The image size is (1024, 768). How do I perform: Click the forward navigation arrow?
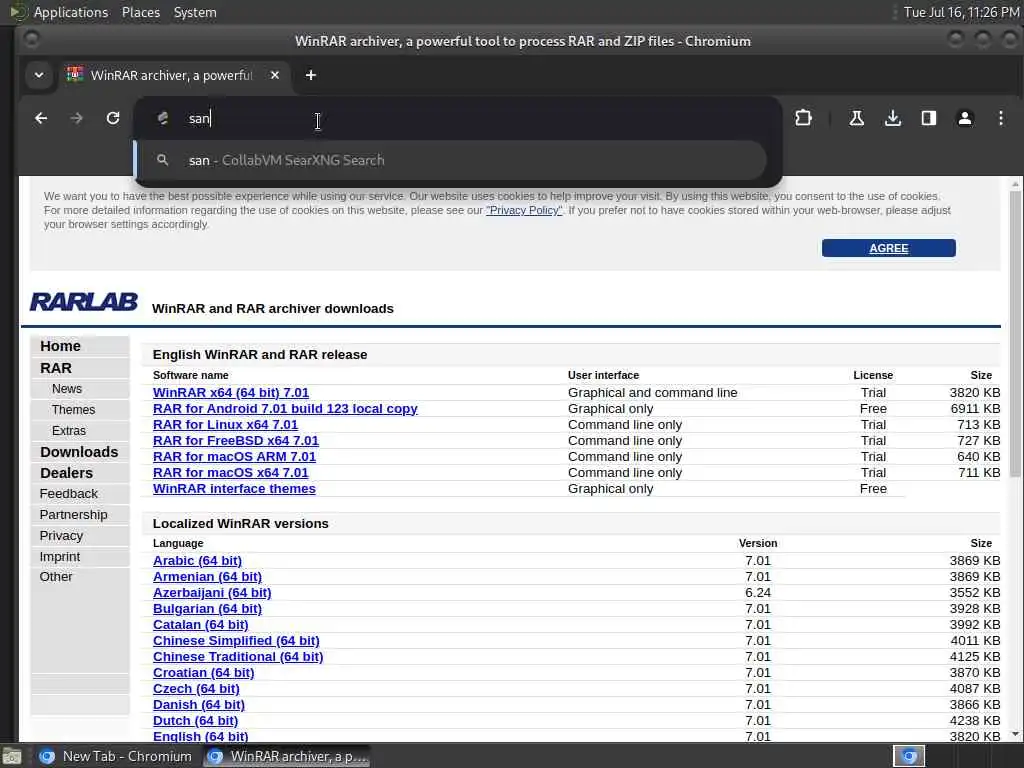click(77, 118)
